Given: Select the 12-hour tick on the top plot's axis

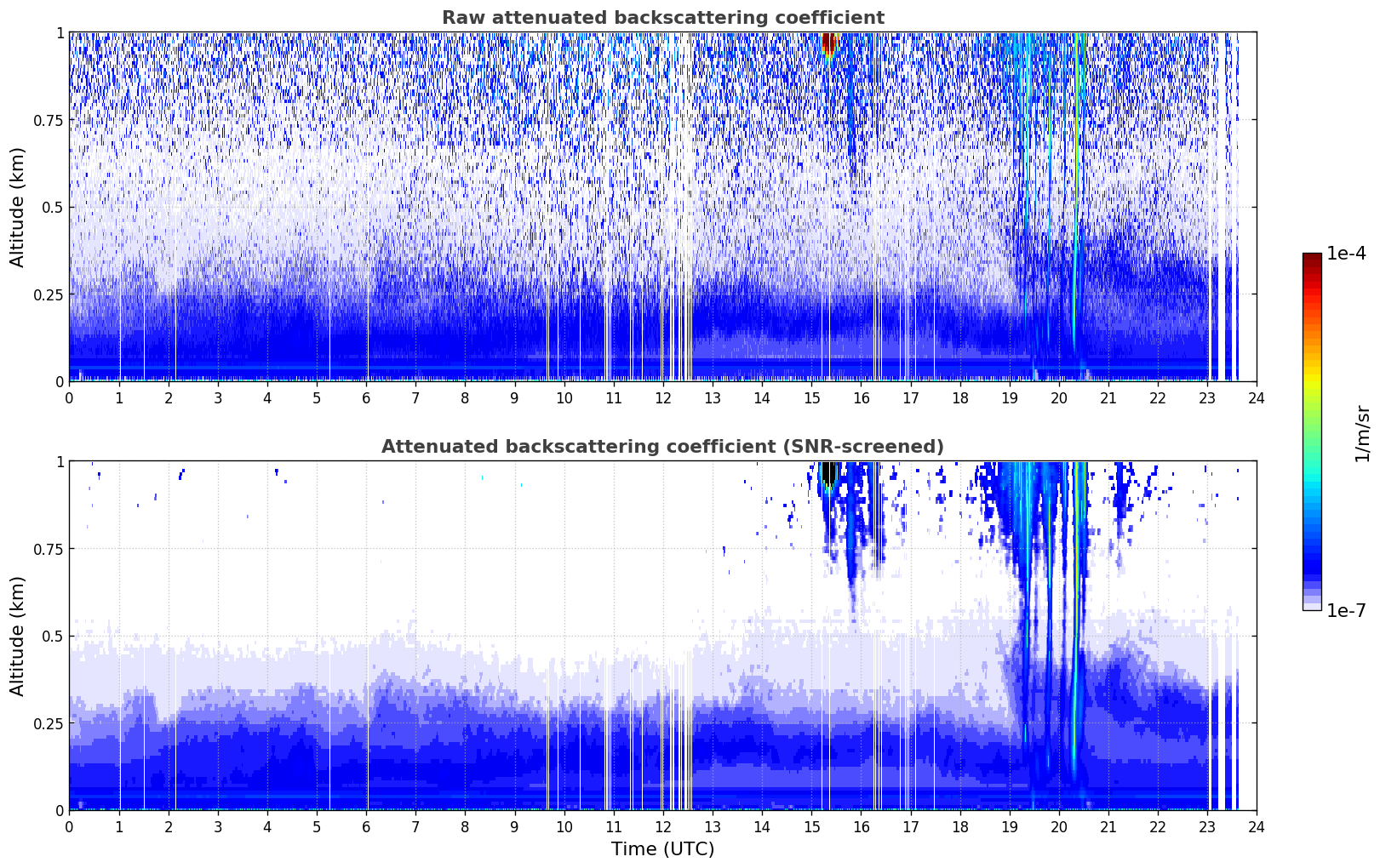Looking at the screenshot, I should [663, 397].
